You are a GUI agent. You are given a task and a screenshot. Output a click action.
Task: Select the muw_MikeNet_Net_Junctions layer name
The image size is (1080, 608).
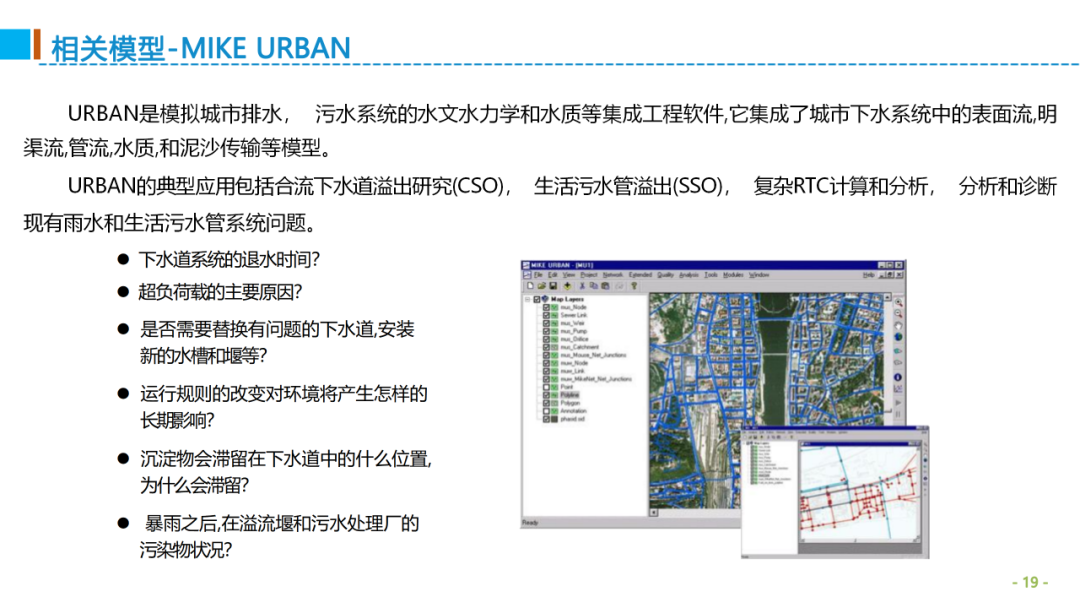click(596, 379)
